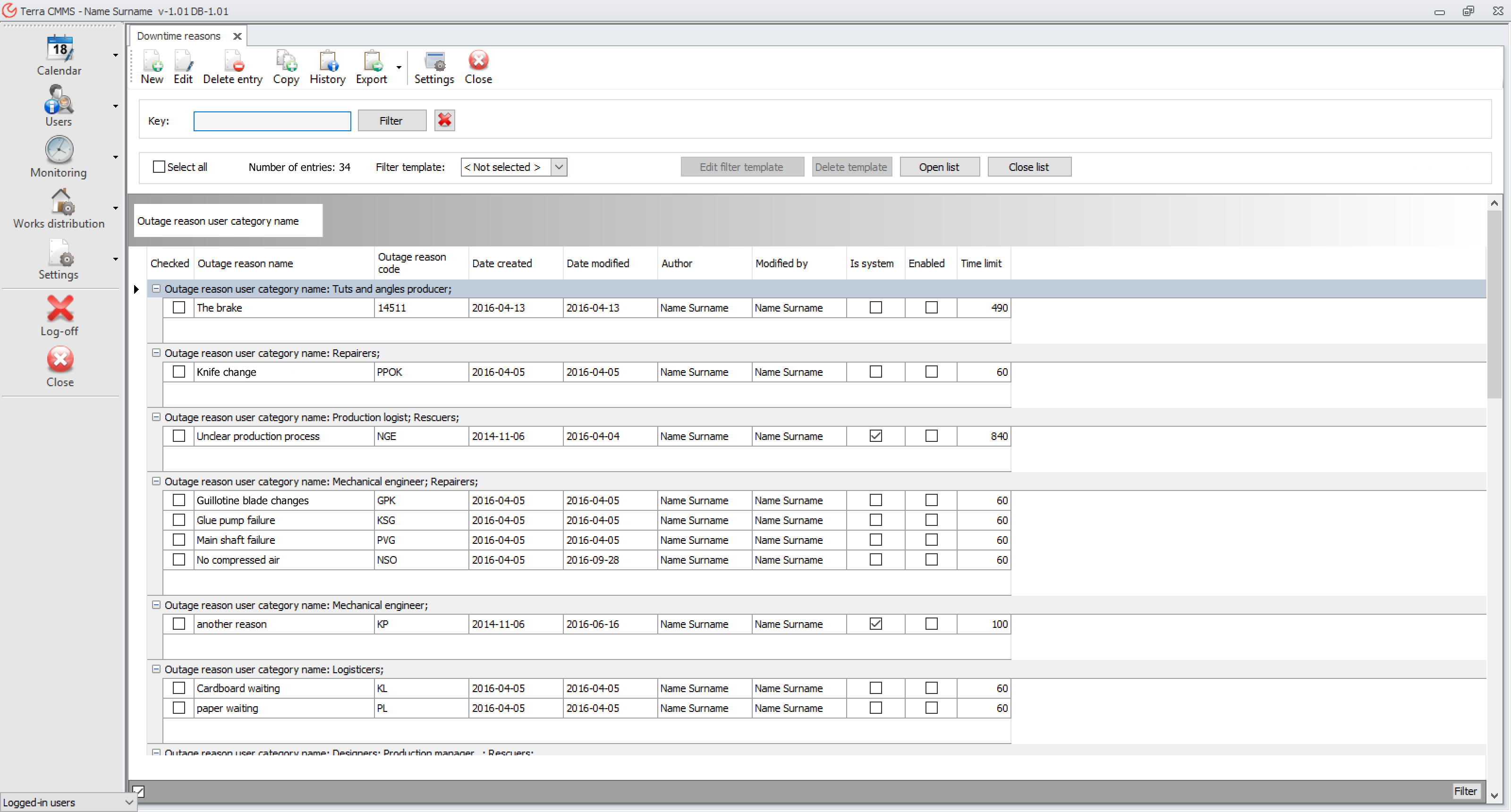Click the toolbar Close icon
The width and height of the screenshot is (1511, 812).
478,68
